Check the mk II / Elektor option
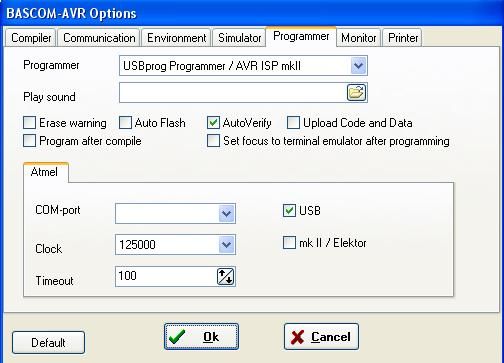The height and width of the screenshot is (363, 504). coord(289,243)
